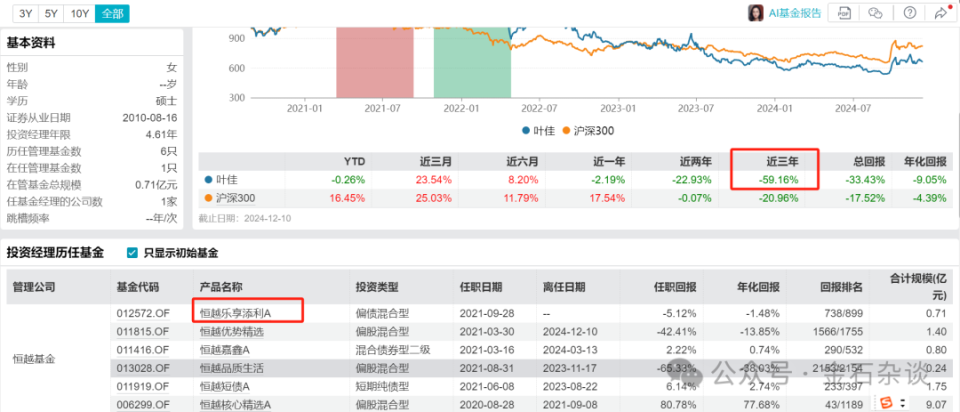
Task: Click the 近一年 performance column header
Action: 609,162
